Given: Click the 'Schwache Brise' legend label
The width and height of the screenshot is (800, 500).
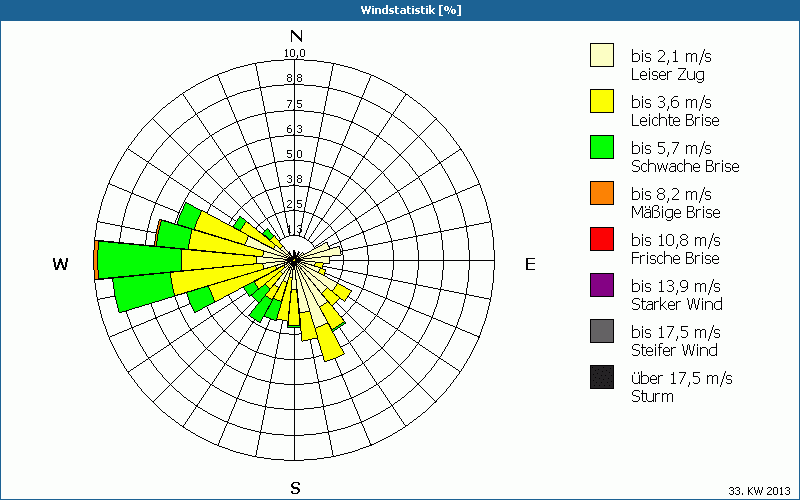Looking at the screenshot, I should pyautogui.click(x=685, y=166).
